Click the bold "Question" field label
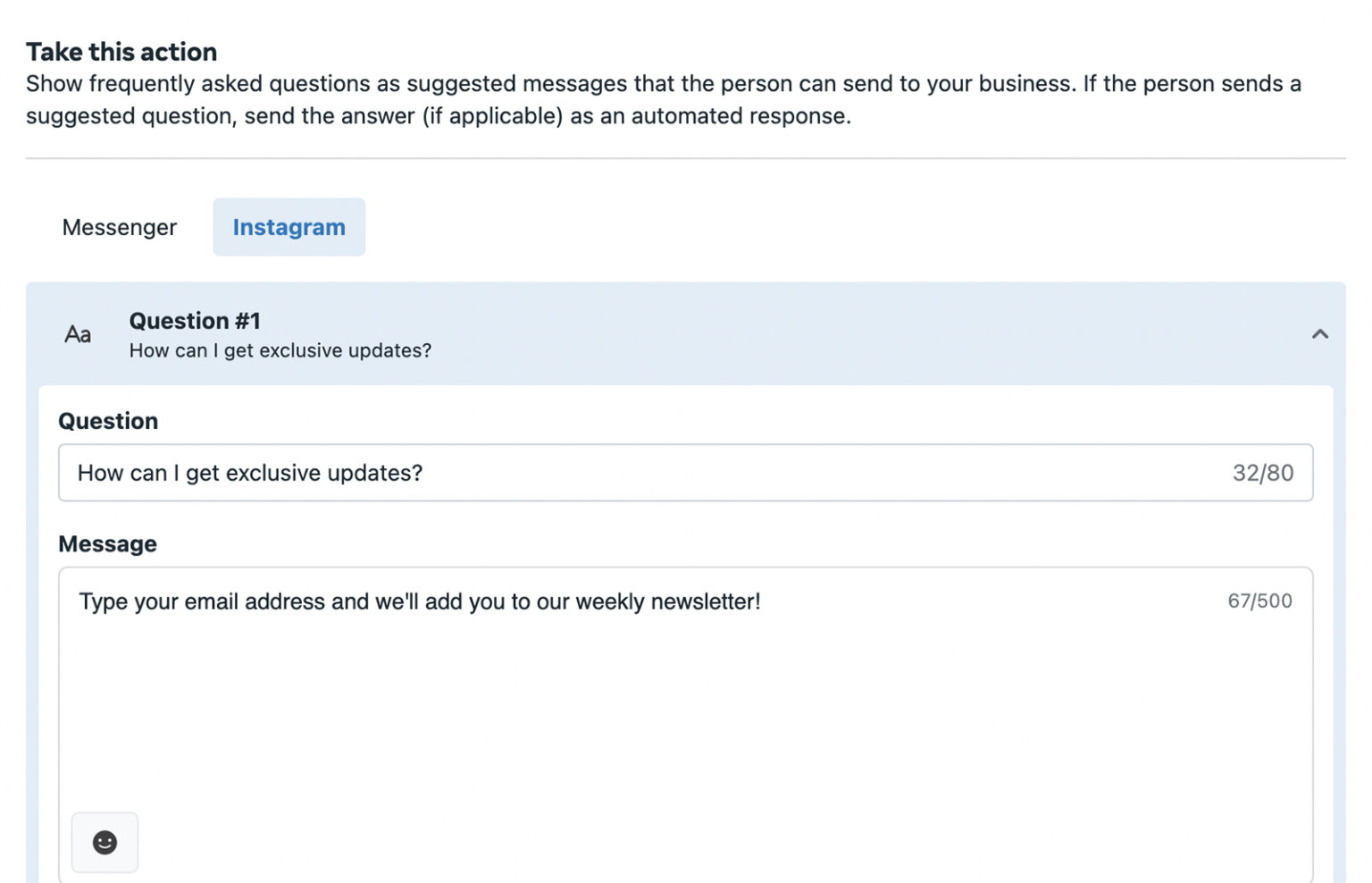1372x883 pixels. click(108, 421)
